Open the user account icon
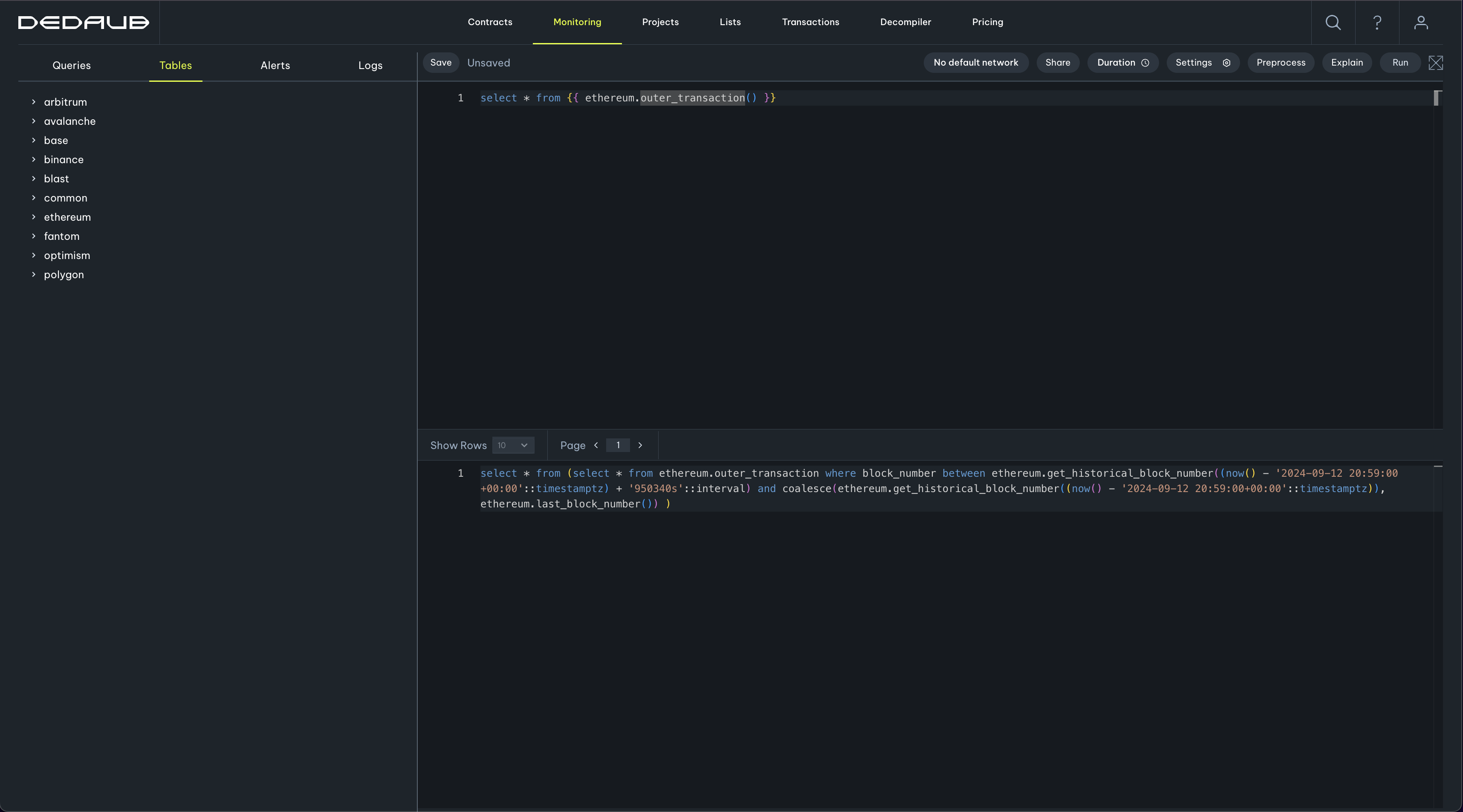 pos(1421,22)
